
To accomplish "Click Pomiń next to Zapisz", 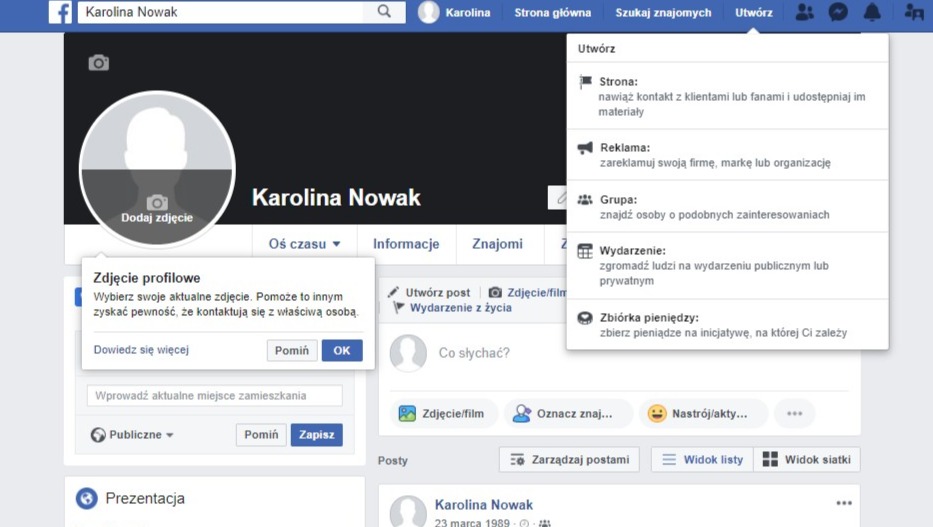I will [261, 435].
